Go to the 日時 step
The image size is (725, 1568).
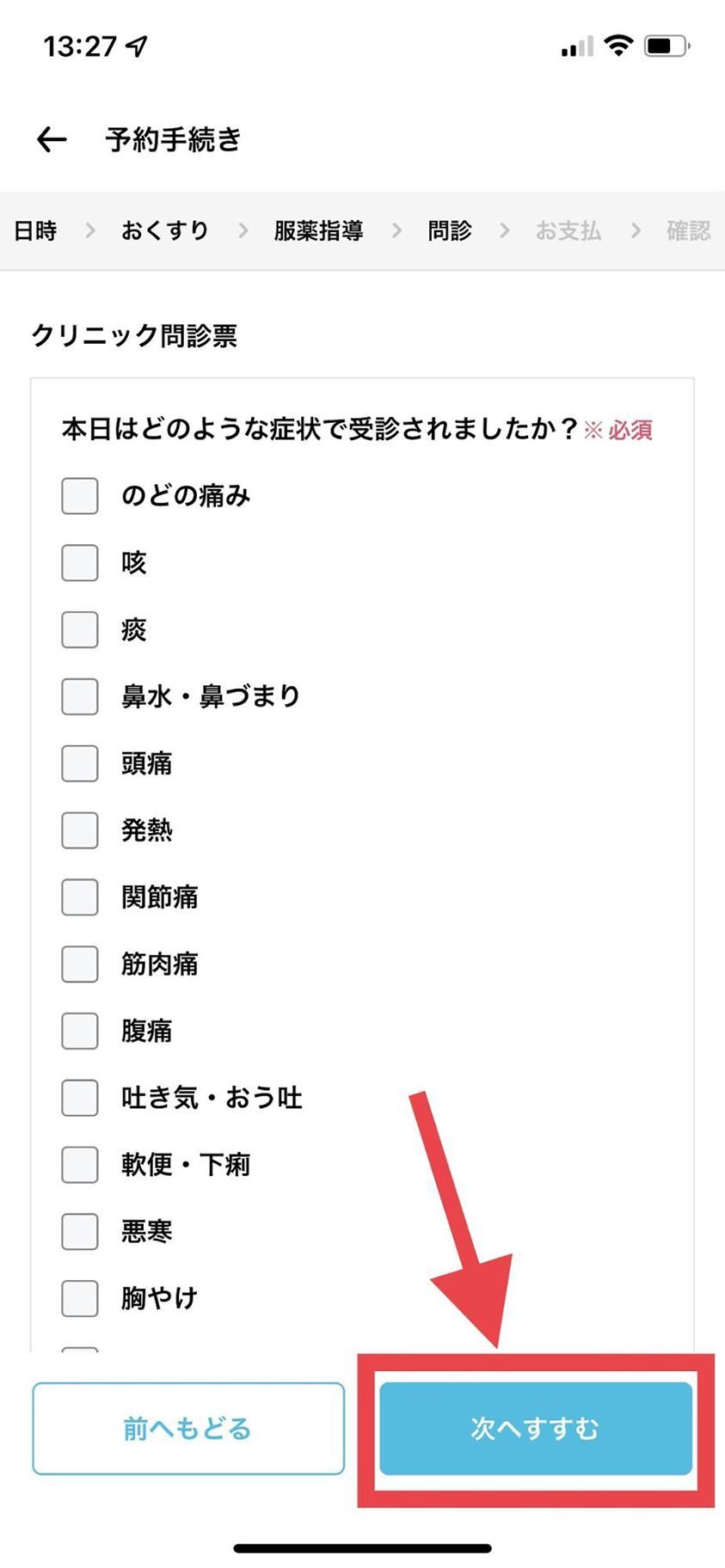coord(35,230)
